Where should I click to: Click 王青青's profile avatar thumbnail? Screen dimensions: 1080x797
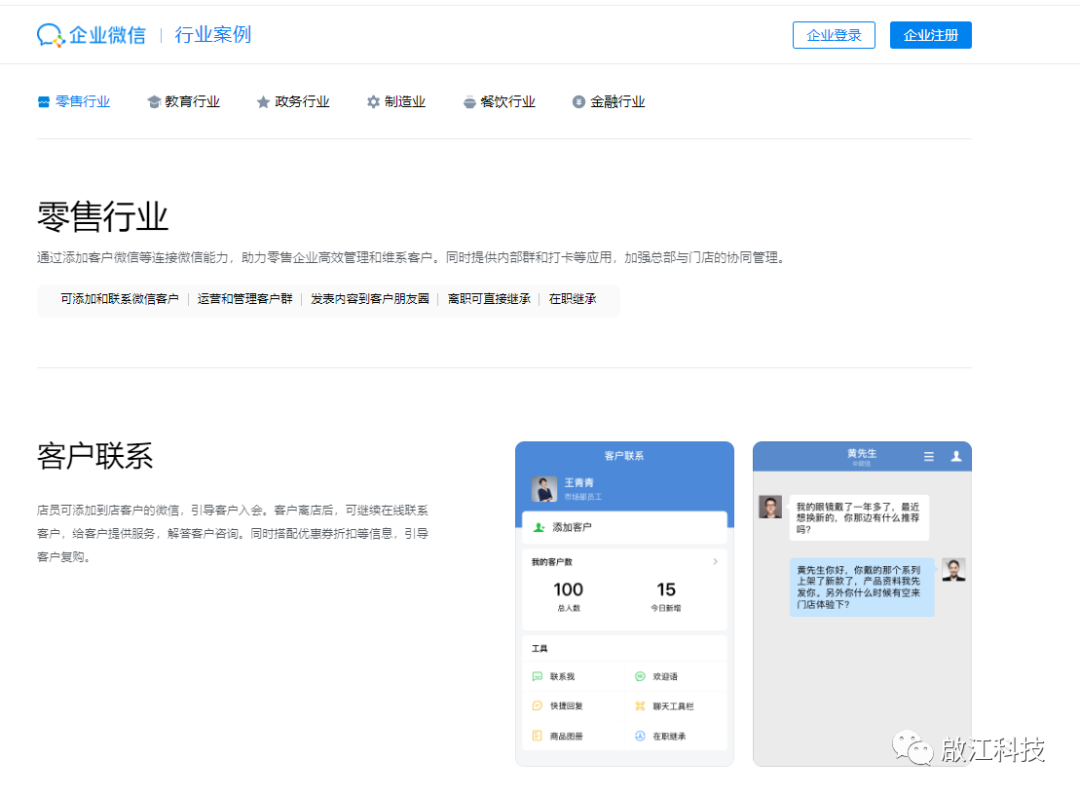click(545, 488)
